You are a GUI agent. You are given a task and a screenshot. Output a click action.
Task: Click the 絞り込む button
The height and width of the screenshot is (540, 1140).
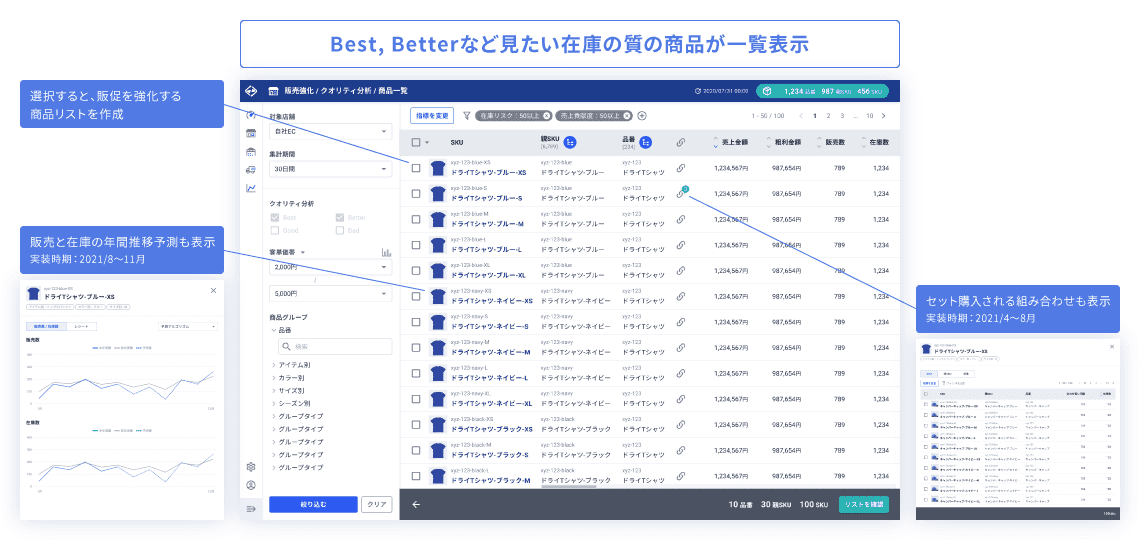tap(312, 505)
